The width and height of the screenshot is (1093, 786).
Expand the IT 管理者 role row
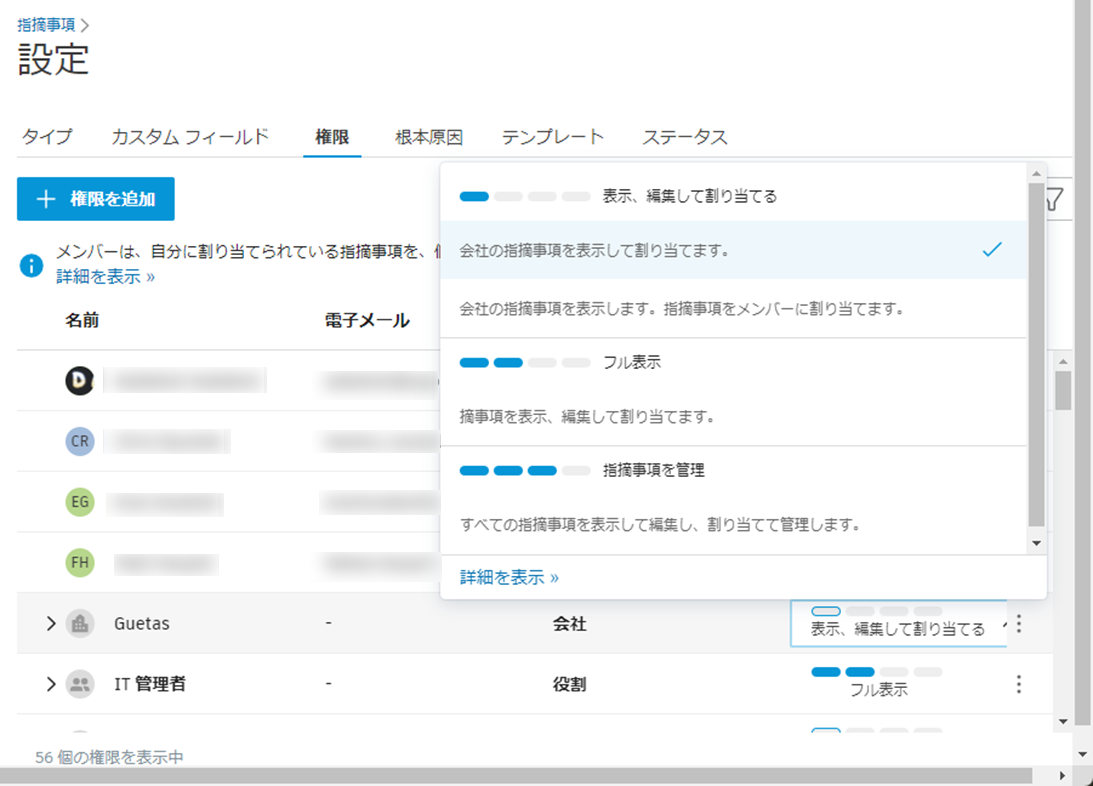(x=50, y=684)
